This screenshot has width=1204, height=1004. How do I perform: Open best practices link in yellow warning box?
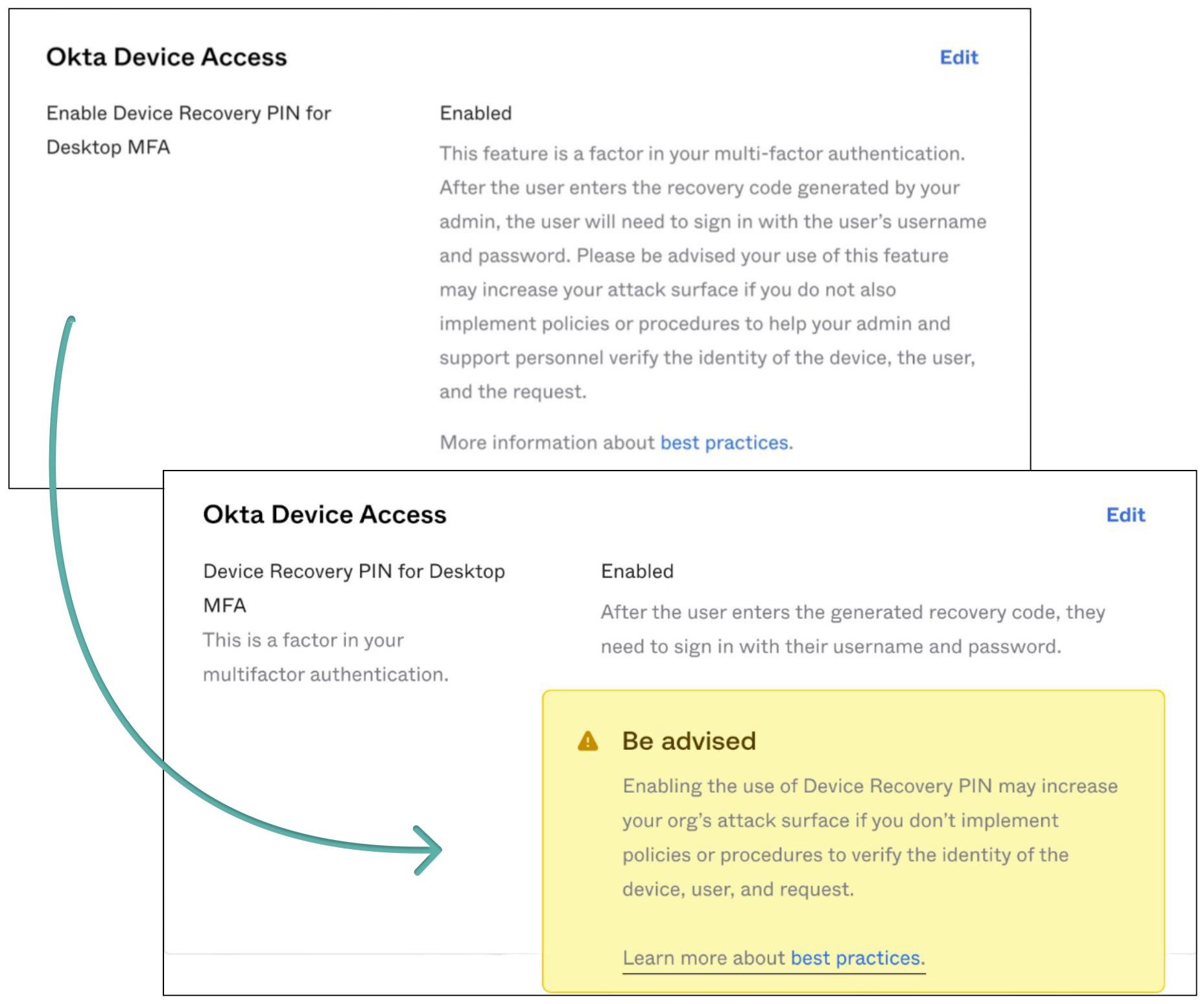855,958
